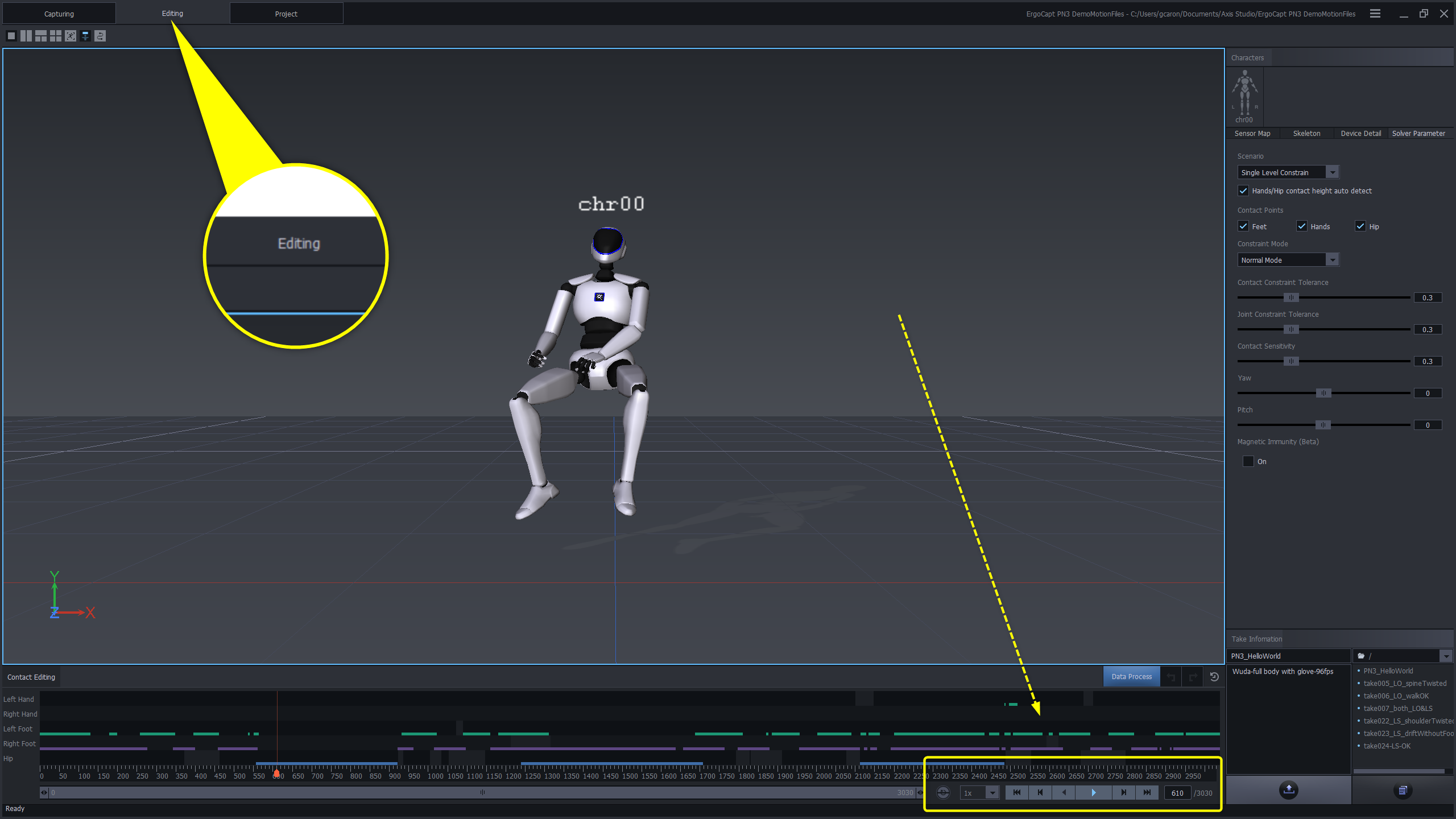Click the Data Process button
The image size is (1456, 819).
(x=1131, y=677)
